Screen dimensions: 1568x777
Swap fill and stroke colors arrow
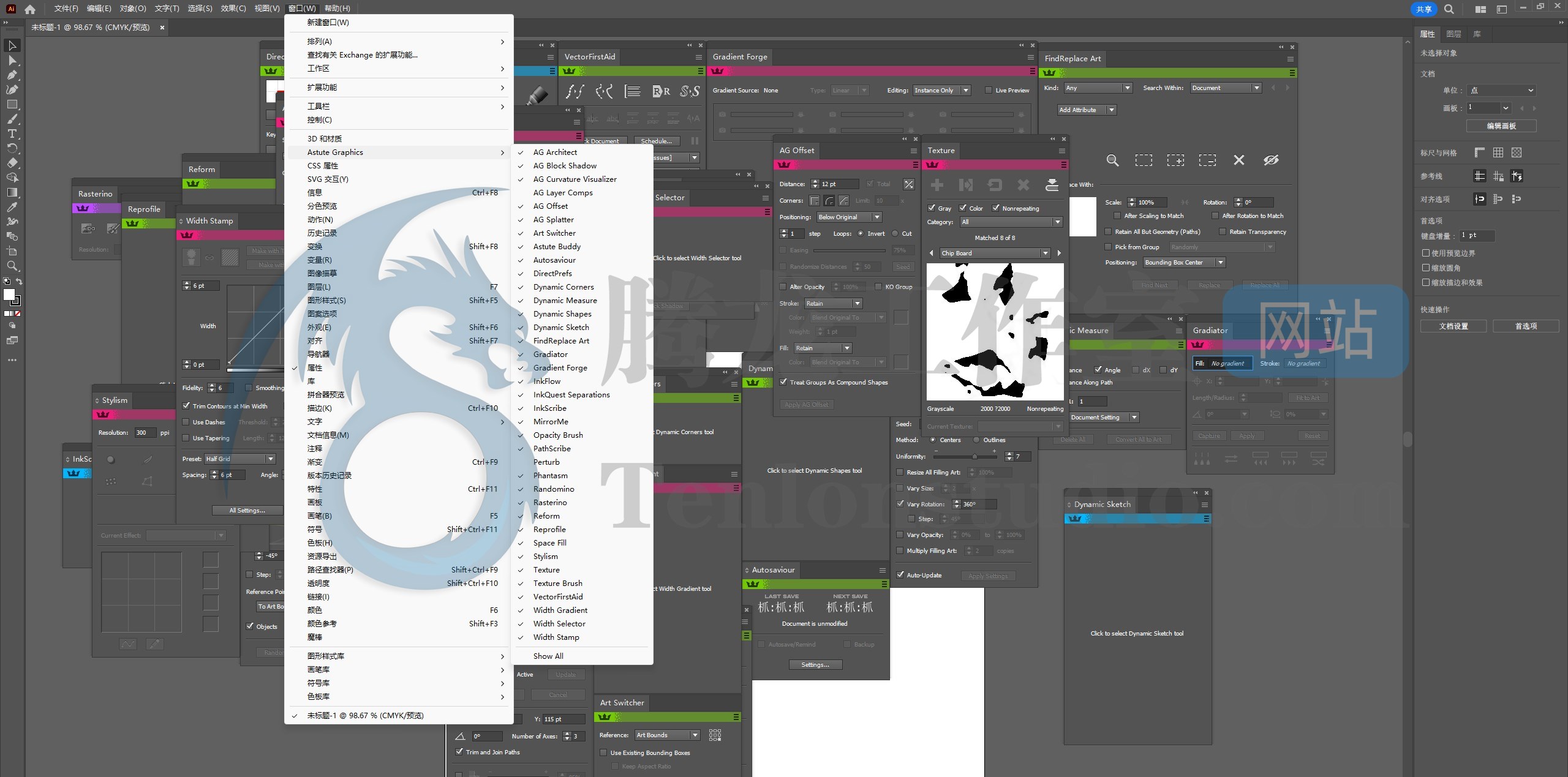click(19, 282)
